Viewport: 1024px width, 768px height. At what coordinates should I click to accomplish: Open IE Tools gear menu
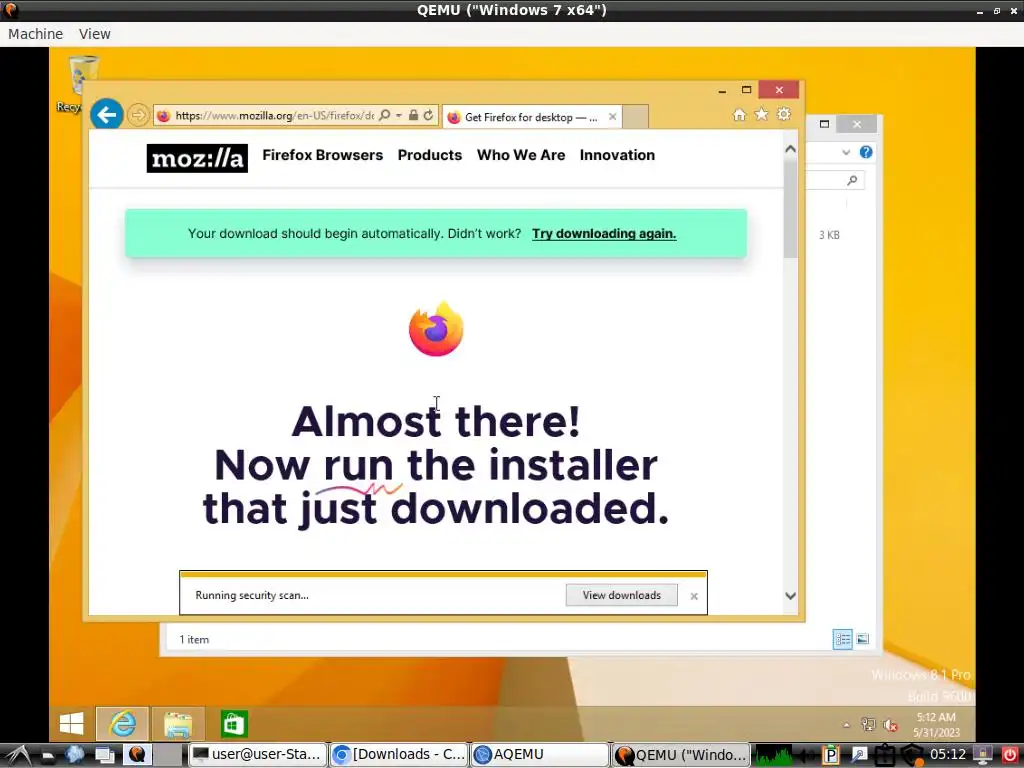784,114
